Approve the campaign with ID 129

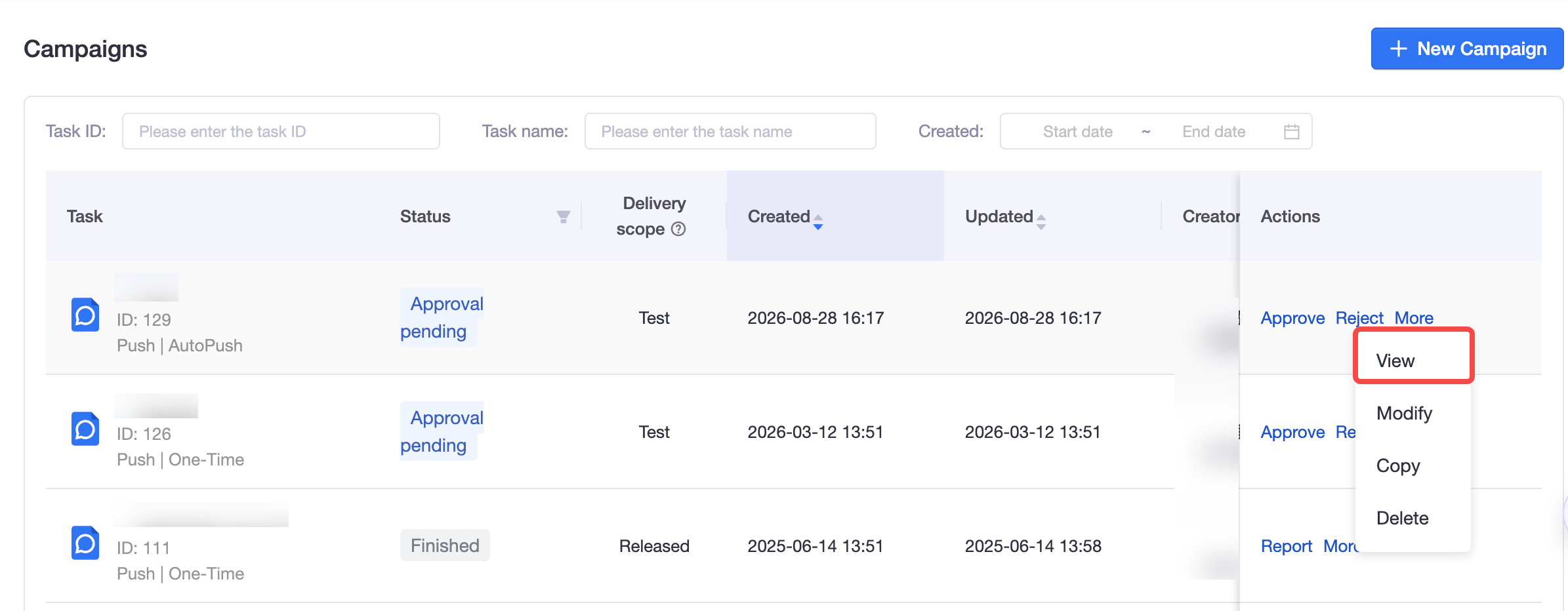click(x=1292, y=318)
